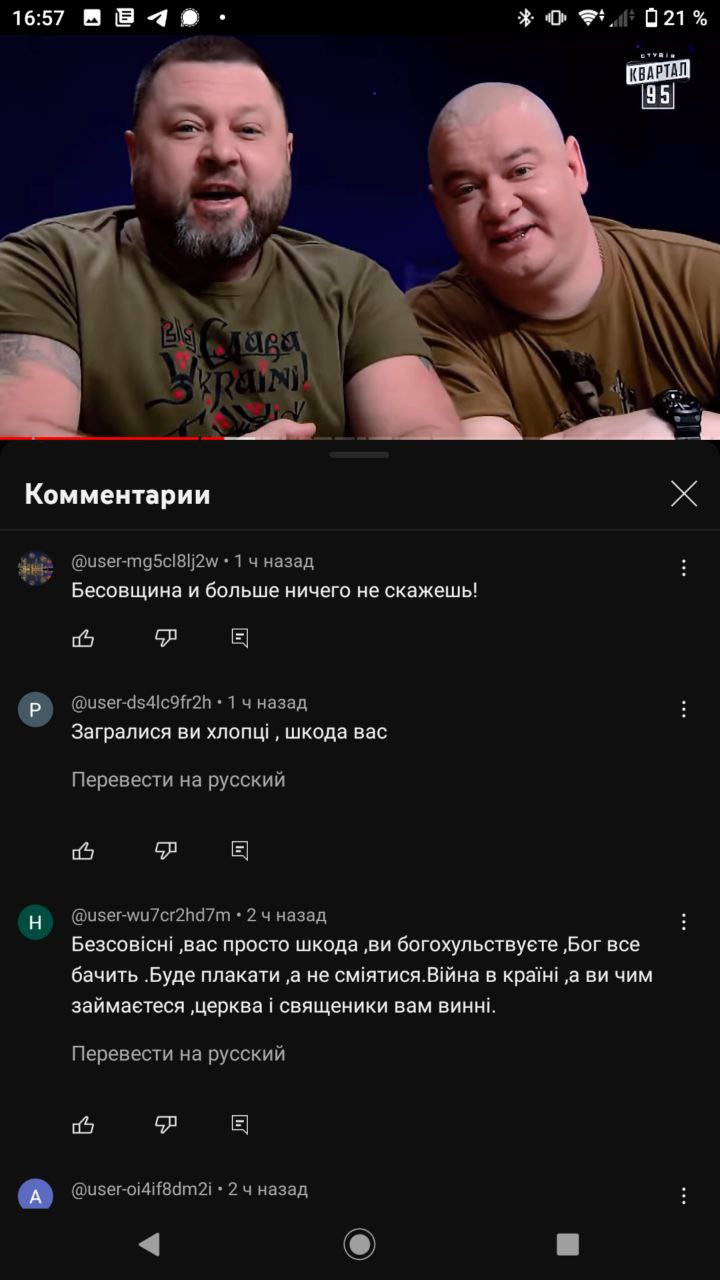Tap the Android back navigation button
Viewport: 720px width, 1280px height.
pos(149,1244)
